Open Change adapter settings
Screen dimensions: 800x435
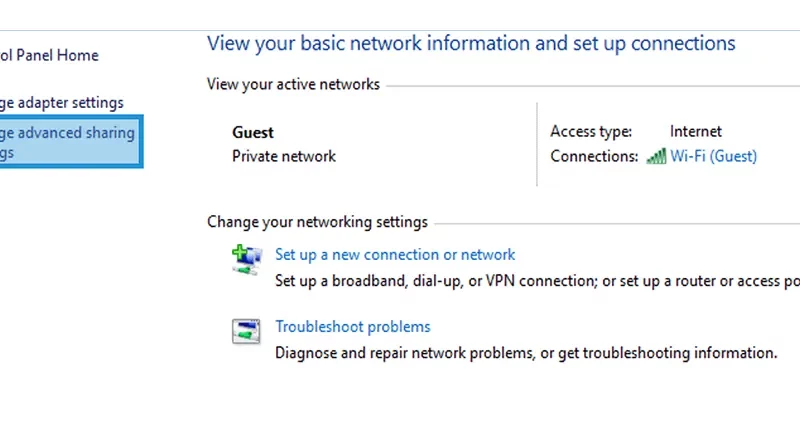(x=62, y=103)
